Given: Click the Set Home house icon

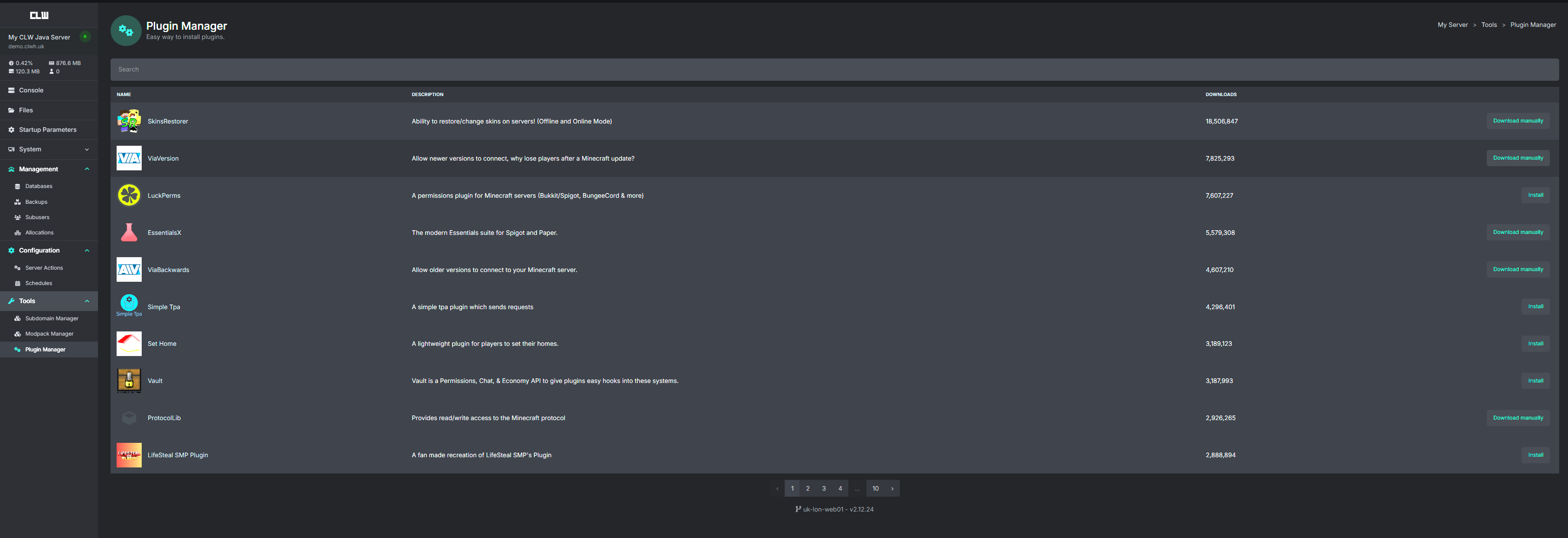Looking at the screenshot, I should (x=129, y=344).
